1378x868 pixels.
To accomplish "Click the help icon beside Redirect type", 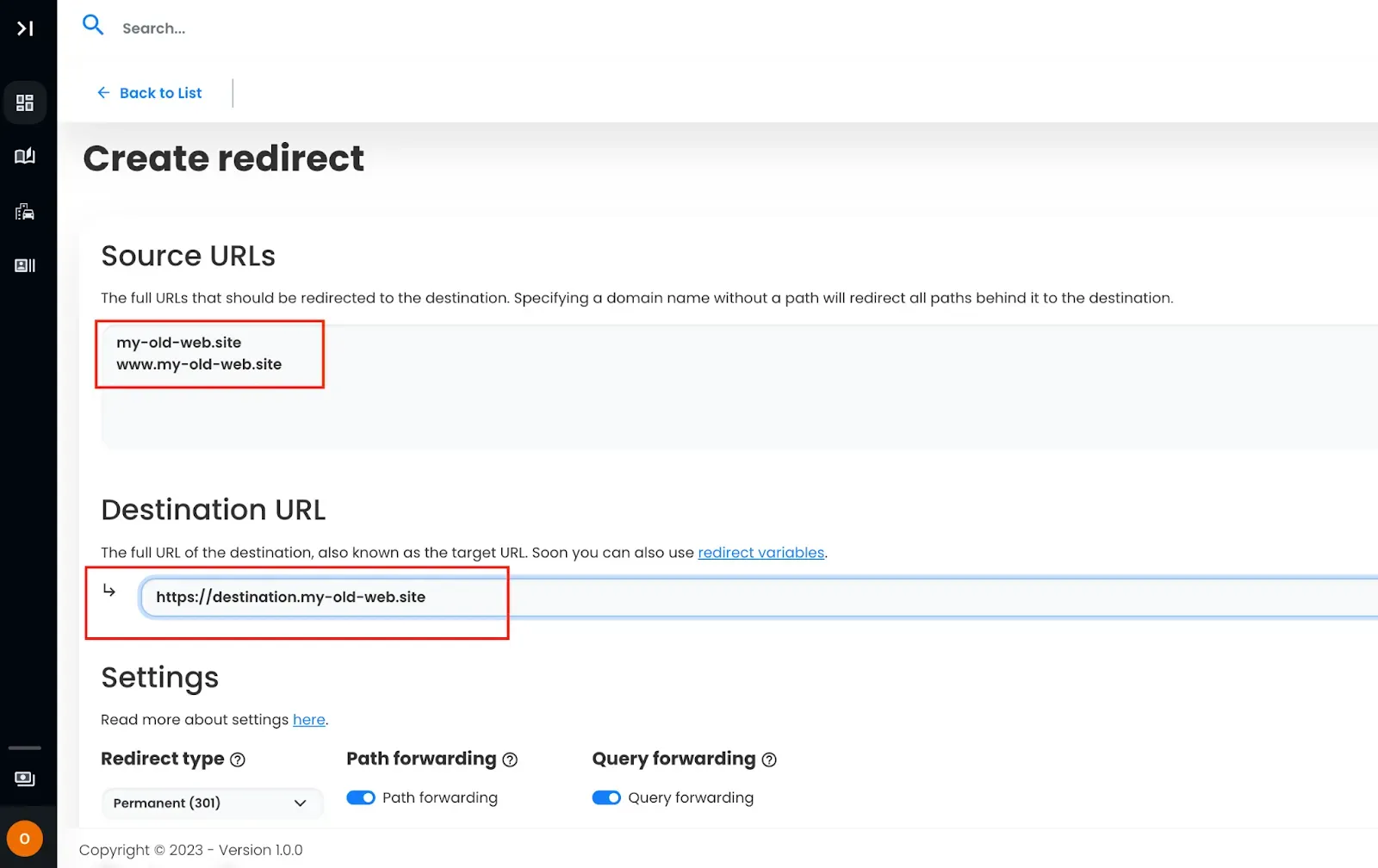I will click(x=238, y=759).
